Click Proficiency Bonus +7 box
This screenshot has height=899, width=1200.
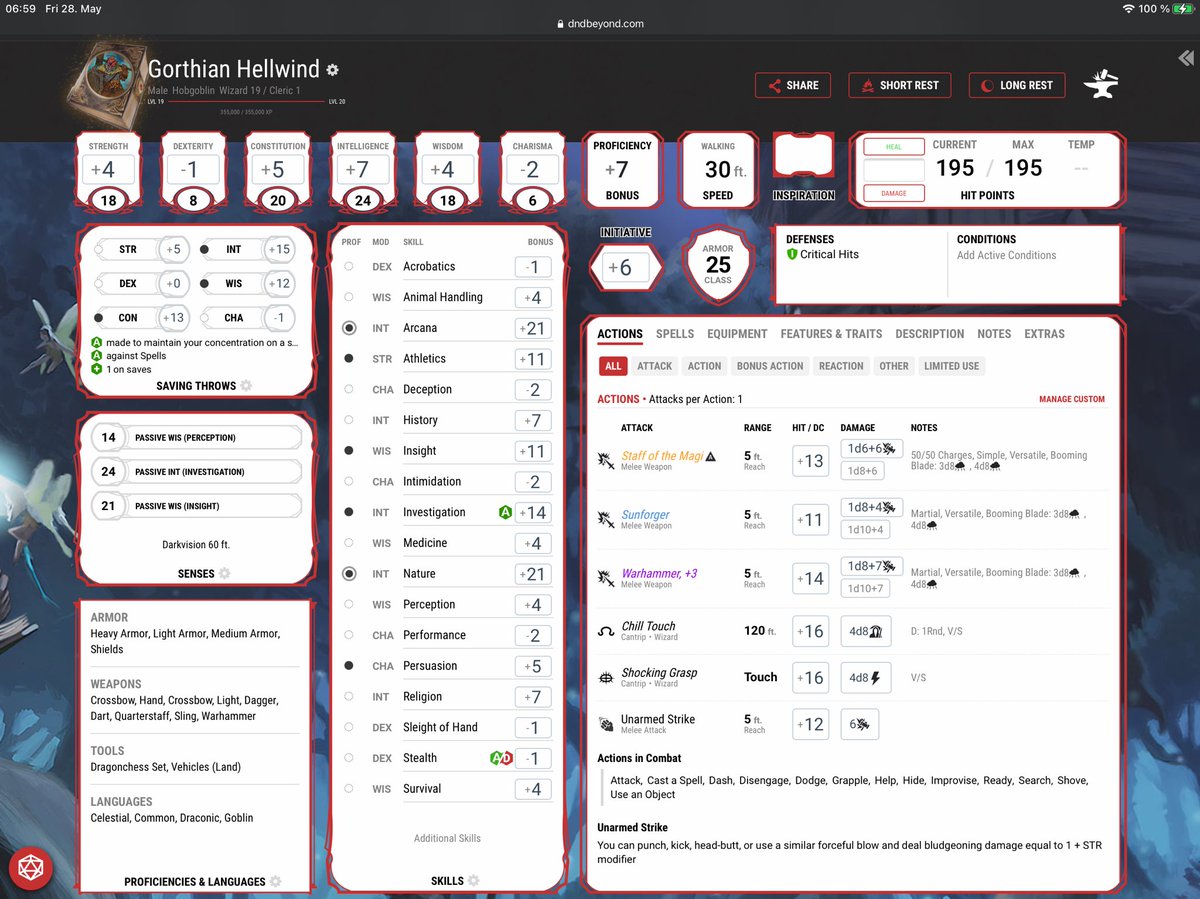622,170
